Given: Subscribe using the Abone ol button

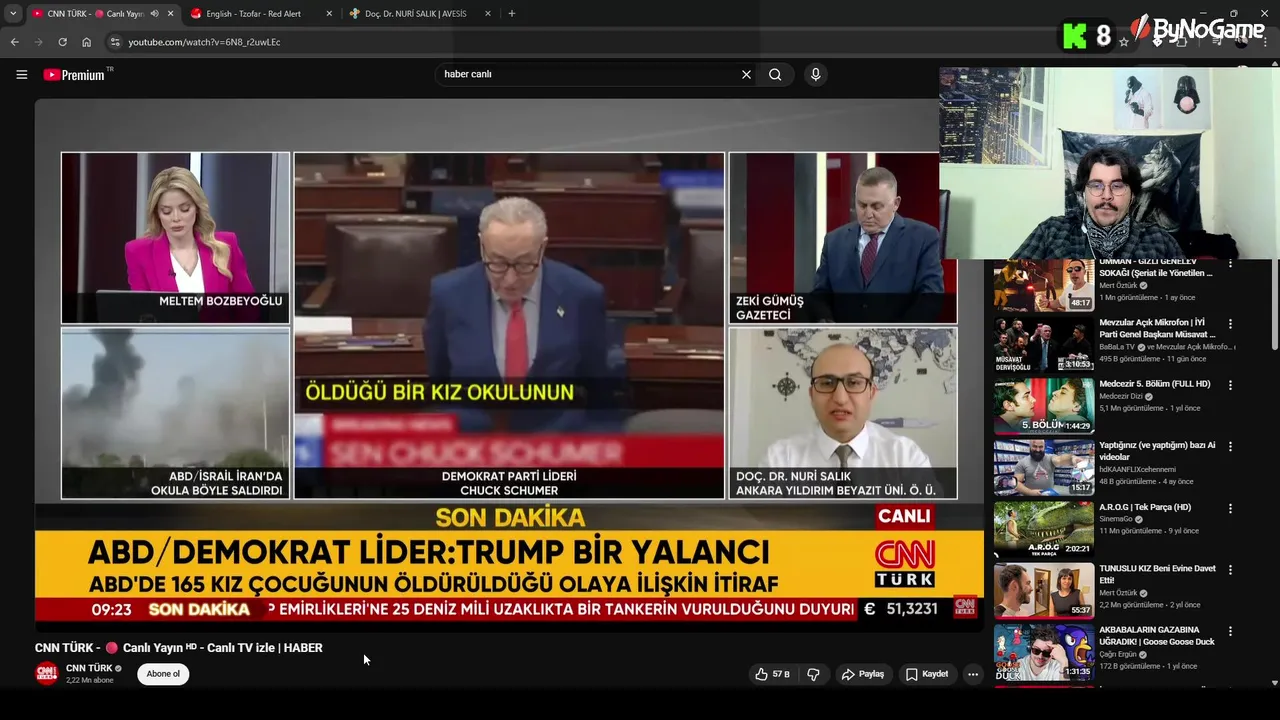Looking at the screenshot, I should point(163,674).
